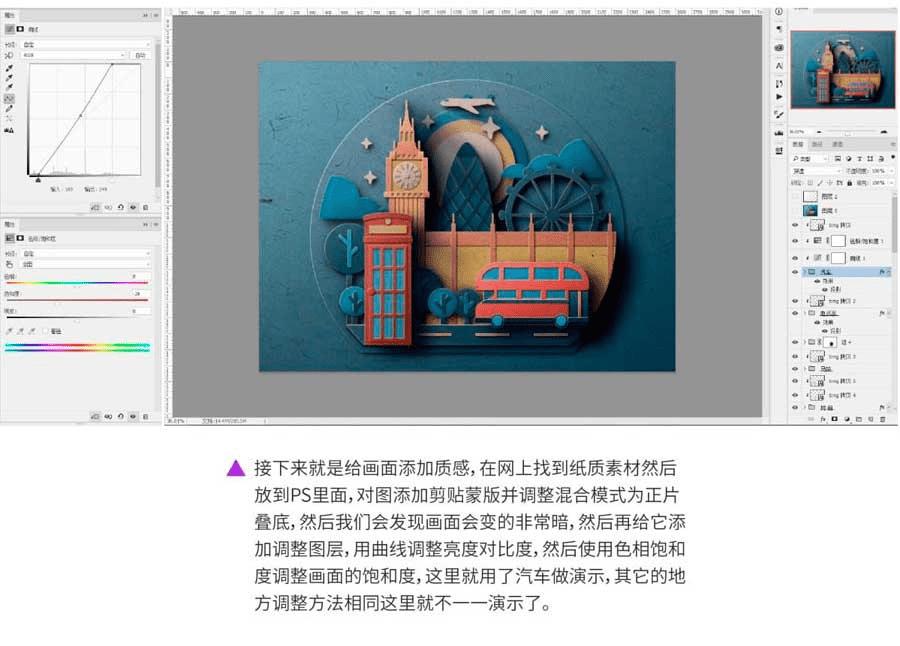Toggle Curves adjustment visibility eye in Properties
Screen dimensions: 900x646
[x=133, y=207]
